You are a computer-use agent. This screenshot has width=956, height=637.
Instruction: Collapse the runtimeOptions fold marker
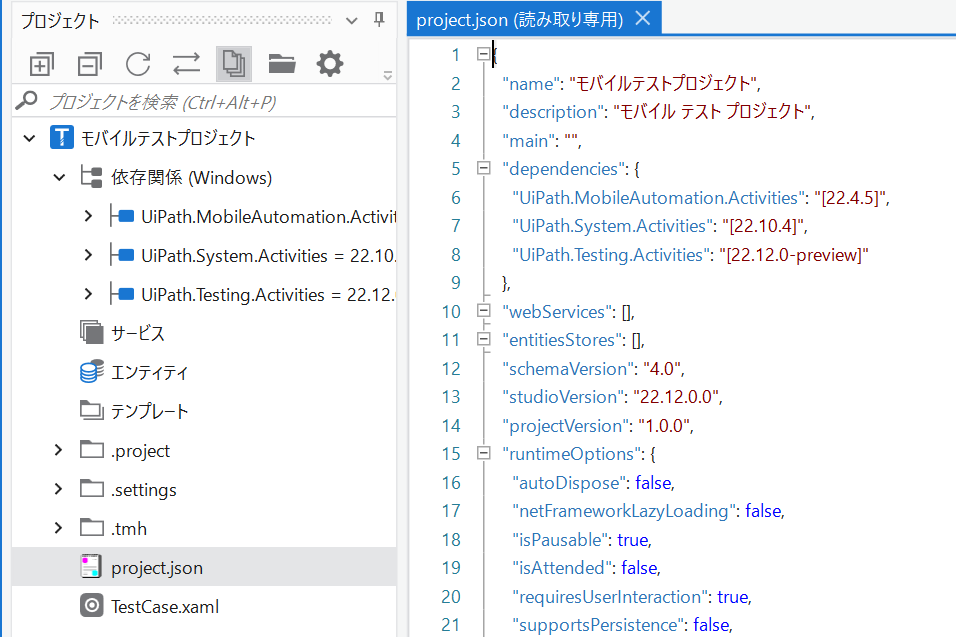(x=483, y=453)
